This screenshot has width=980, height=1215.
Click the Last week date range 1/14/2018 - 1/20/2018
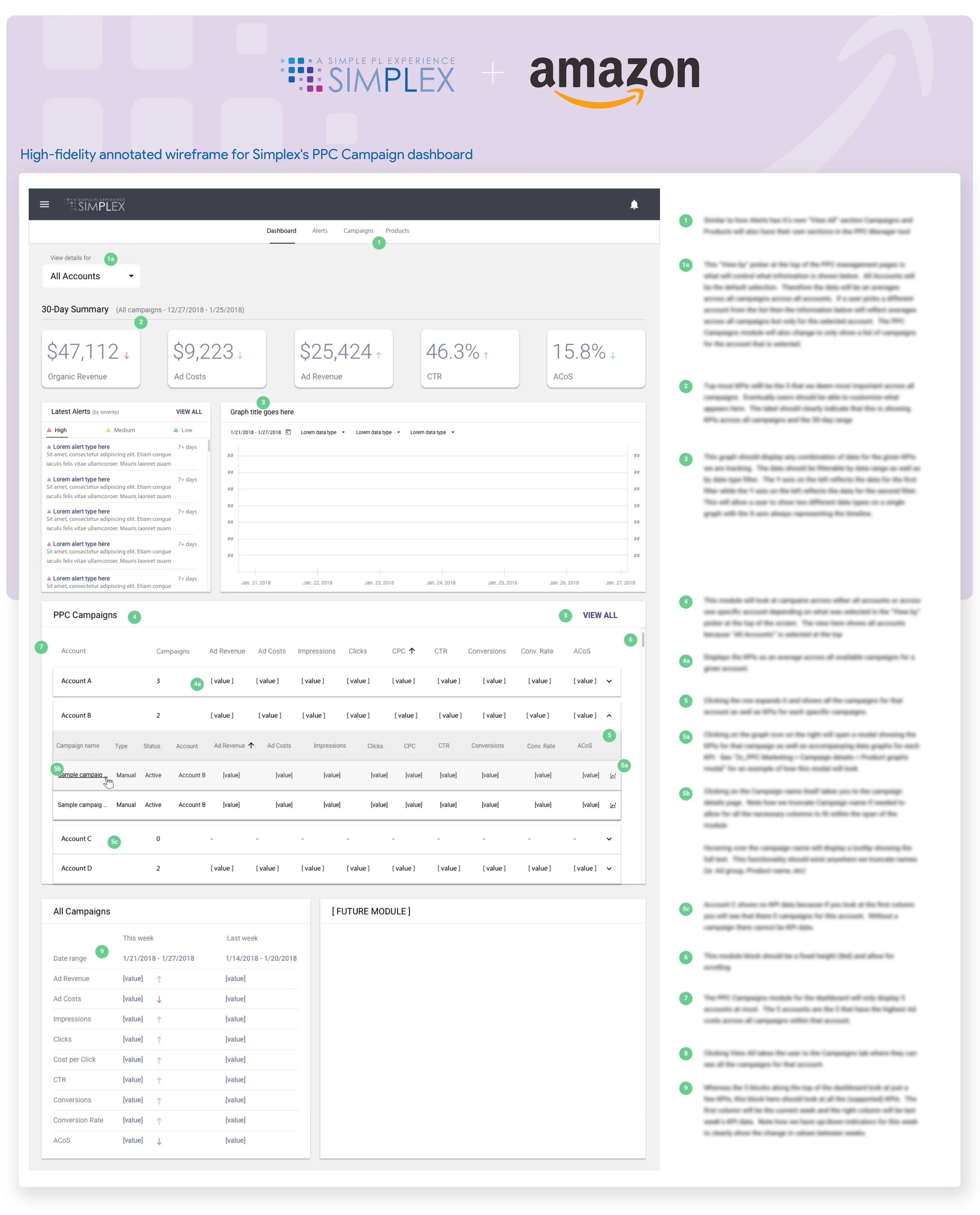coord(261,958)
